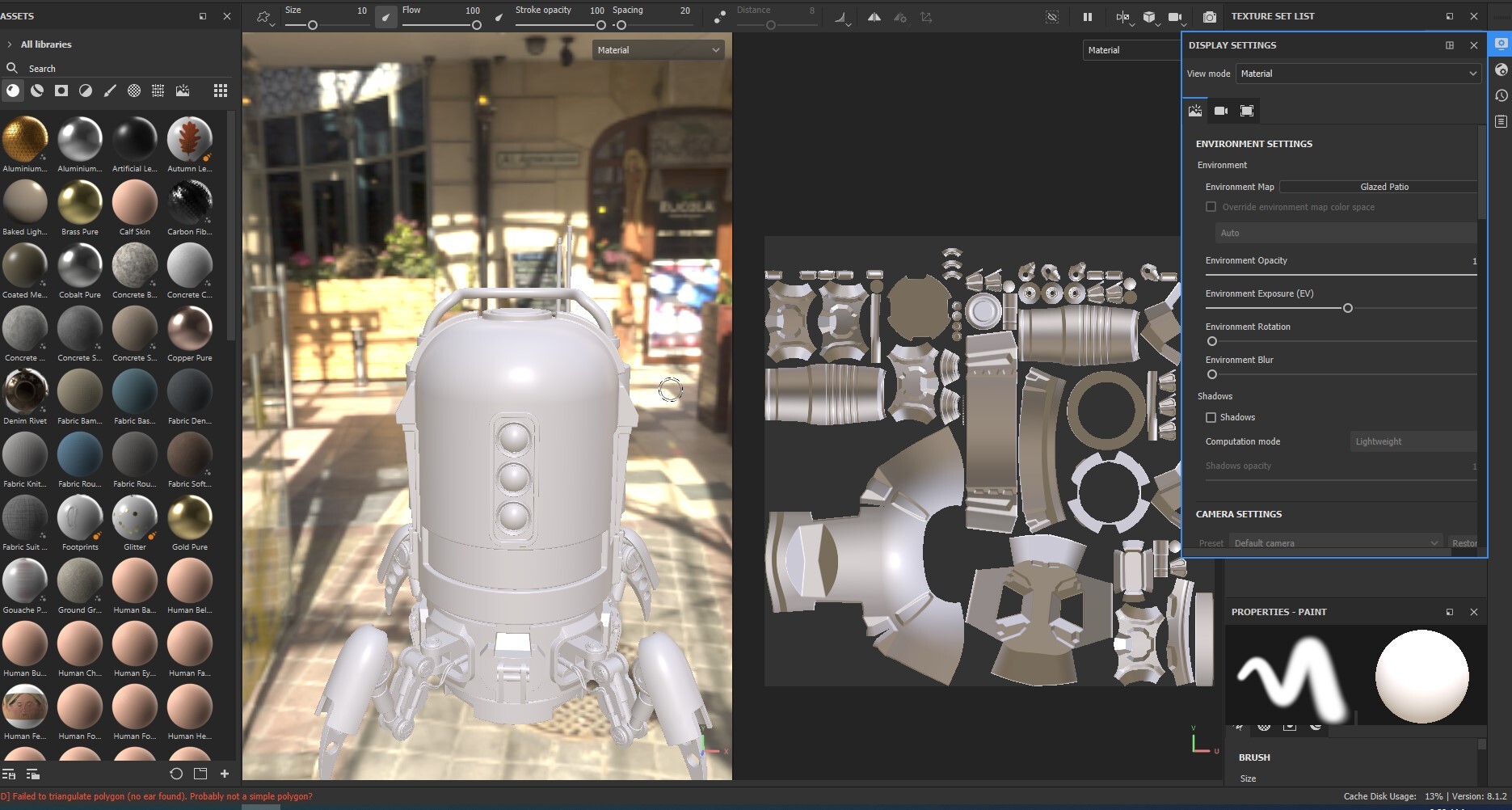Select the Smart Materials filter in Assets panel
The width and height of the screenshot is (1512, 810).
pyautogui.click(x=37, y=91)
